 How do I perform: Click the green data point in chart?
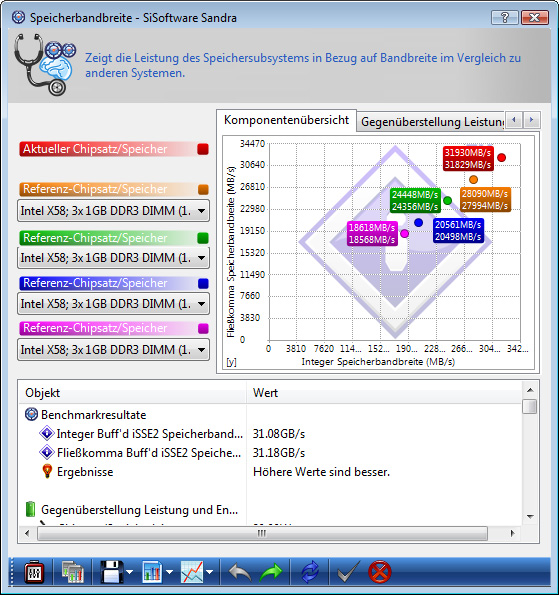point(447,200)
